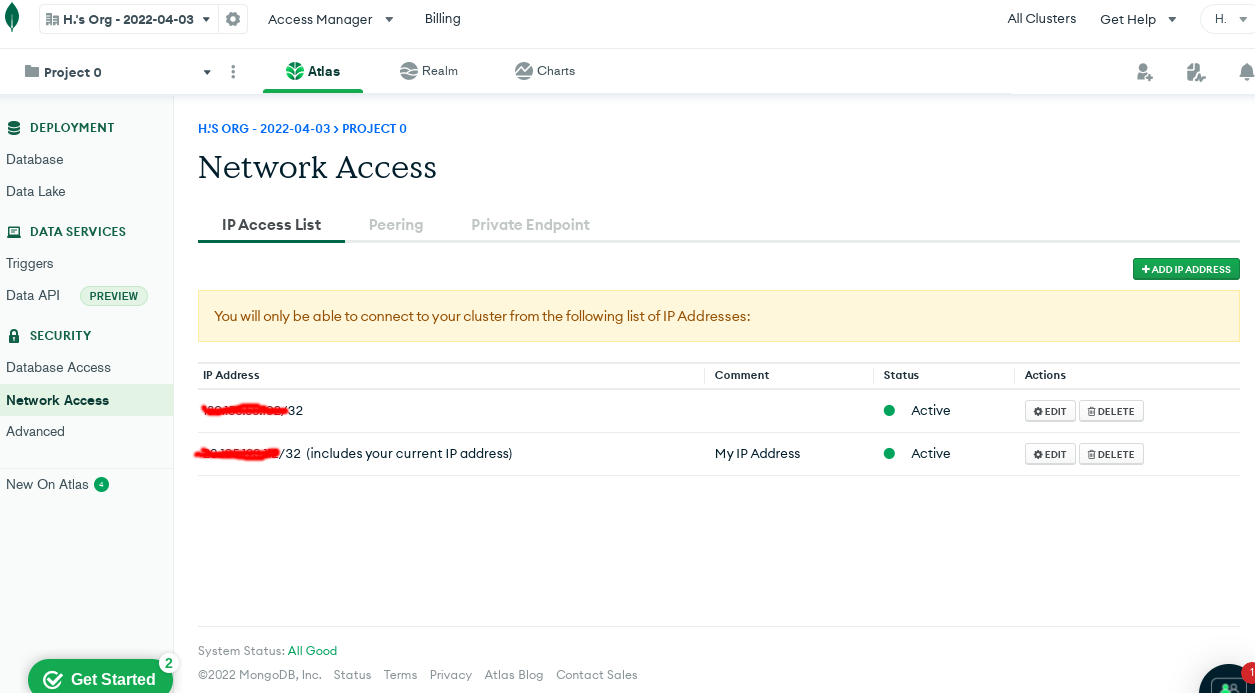Image resolution: width=1255 pixels, height=693 pixels.
Task: Click the All Good system status link
Action: pos(312,650)
